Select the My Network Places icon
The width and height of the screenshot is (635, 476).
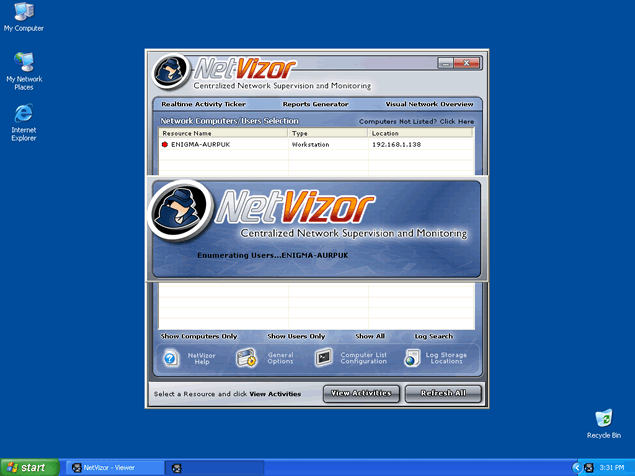[23, 62]
